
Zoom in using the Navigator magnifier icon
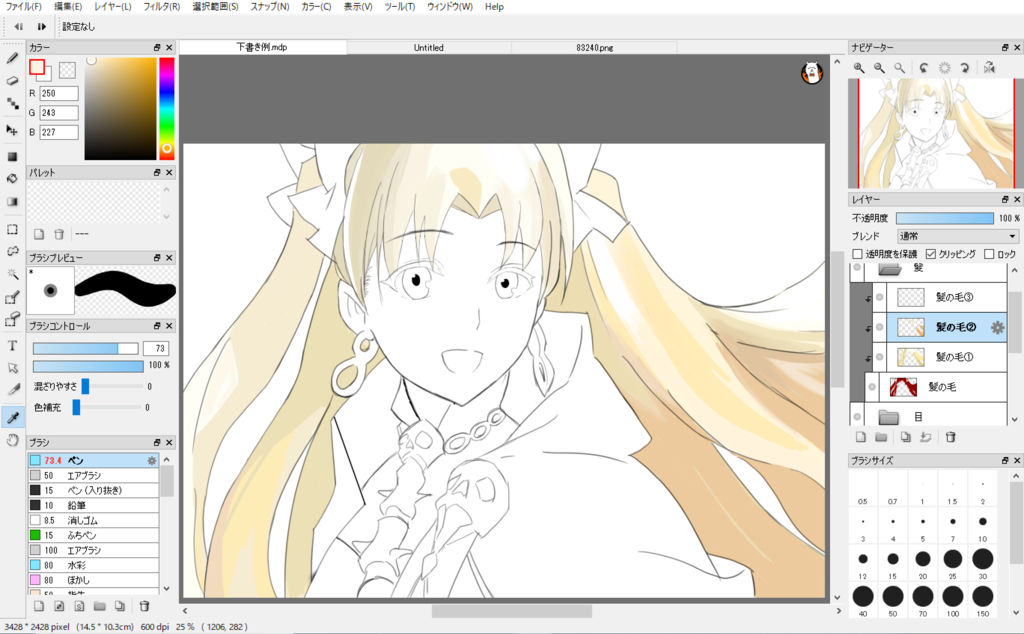click(x=858, y=68)
